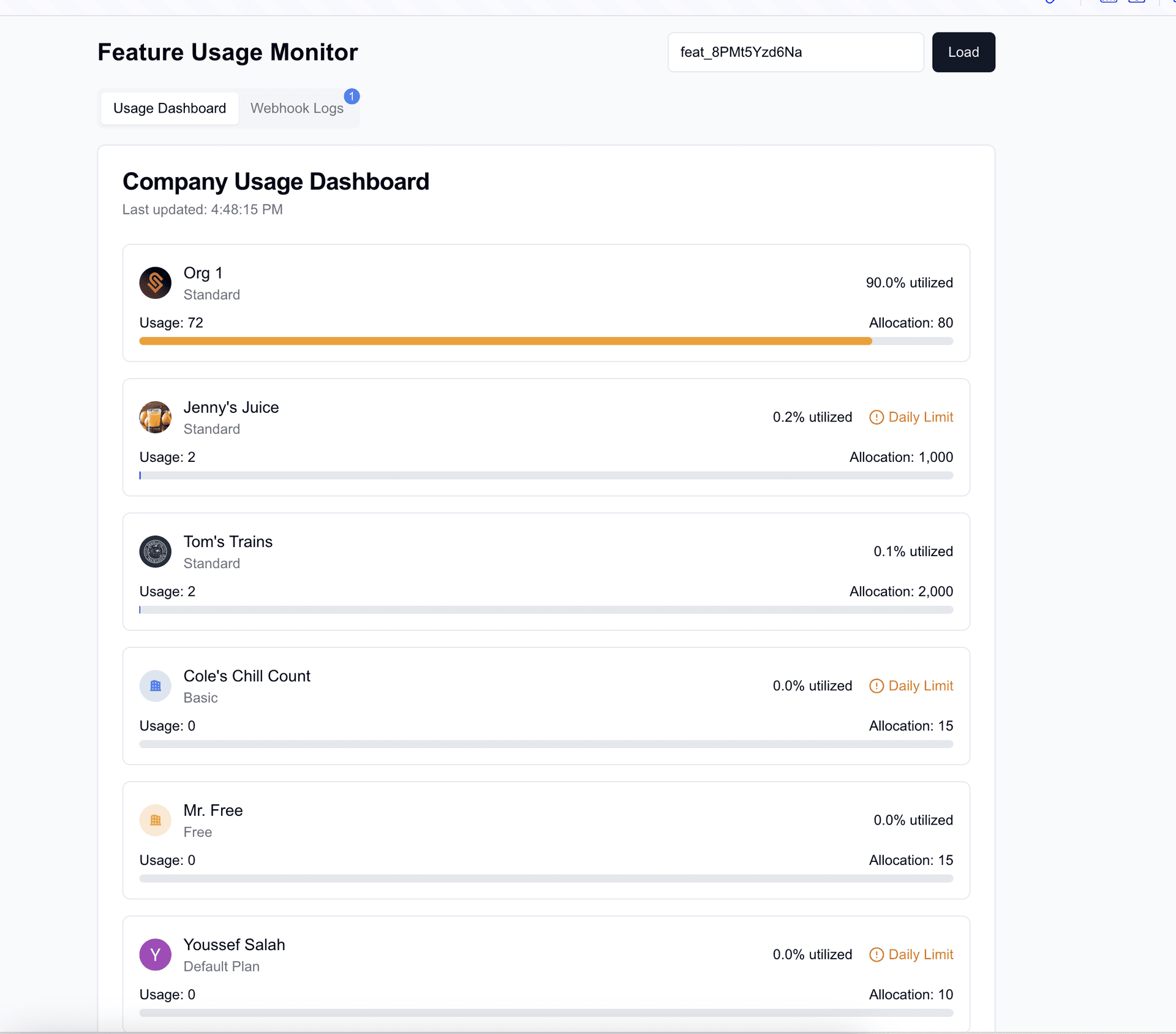
Task: Click the Daily Limit warning icon for Jenny's Juice
Action: click(x=876, y=417)
